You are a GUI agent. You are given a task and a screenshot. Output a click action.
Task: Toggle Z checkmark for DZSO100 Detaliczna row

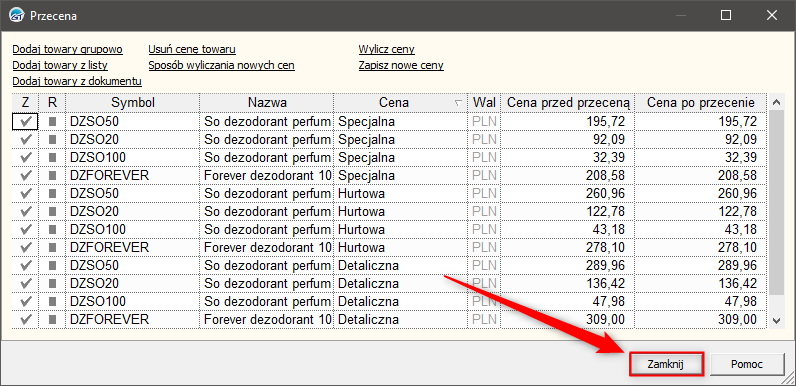(25, 302)
